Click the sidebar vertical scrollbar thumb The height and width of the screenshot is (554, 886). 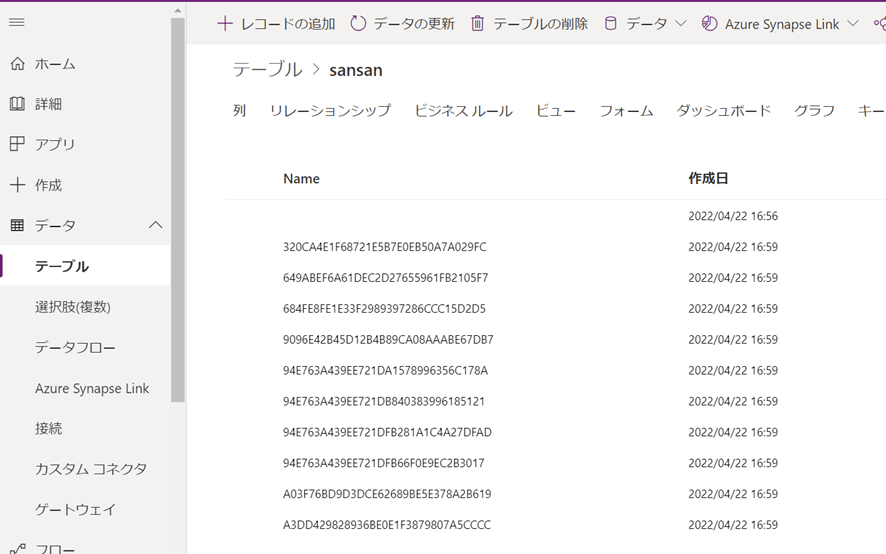[178, 210]
